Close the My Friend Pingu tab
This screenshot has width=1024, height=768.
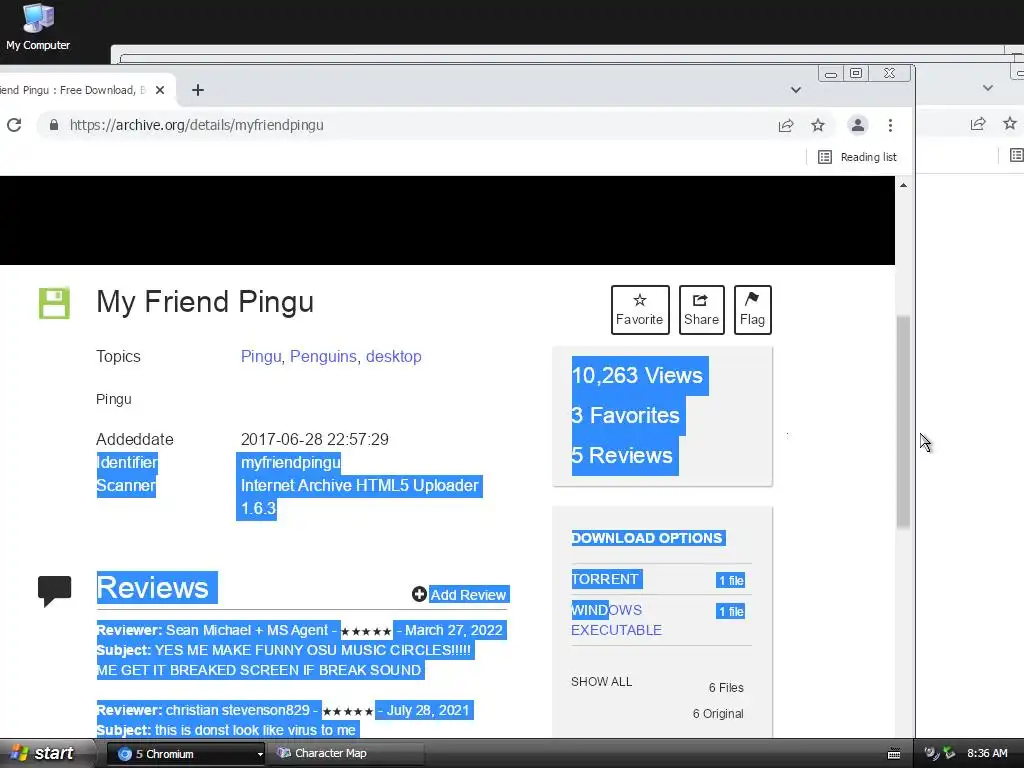click(160, 90)
